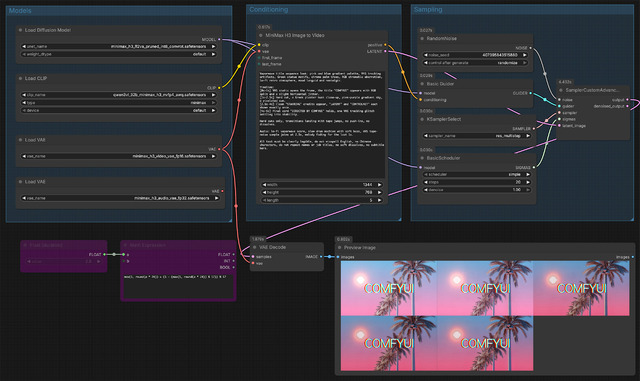
Task: Click the Float node value widget
Action: [x=64, y=261]
